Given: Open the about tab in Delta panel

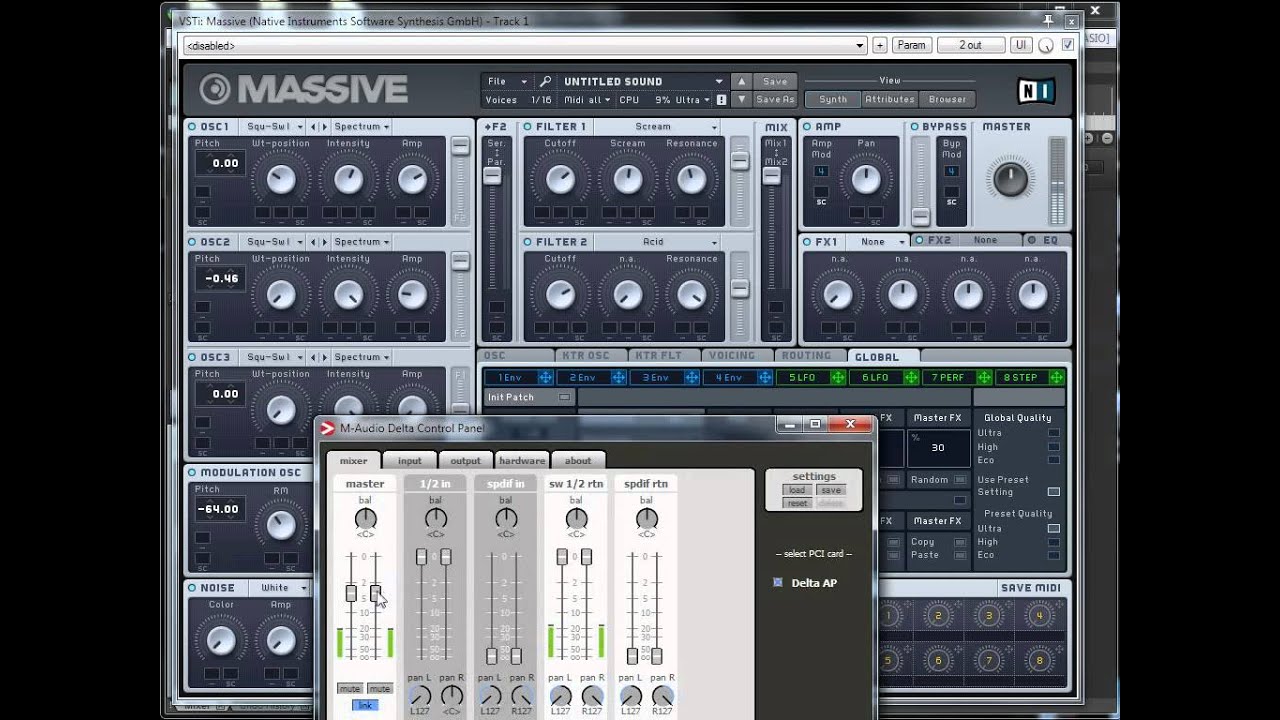Looking at the screenshot, I should (578, 461).
